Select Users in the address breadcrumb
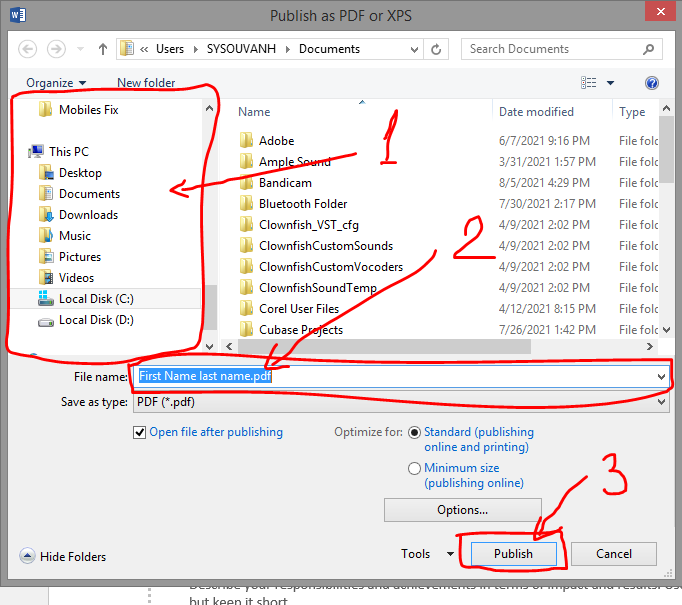This screenshot has height=605, width=682. (x=170, y=49)
